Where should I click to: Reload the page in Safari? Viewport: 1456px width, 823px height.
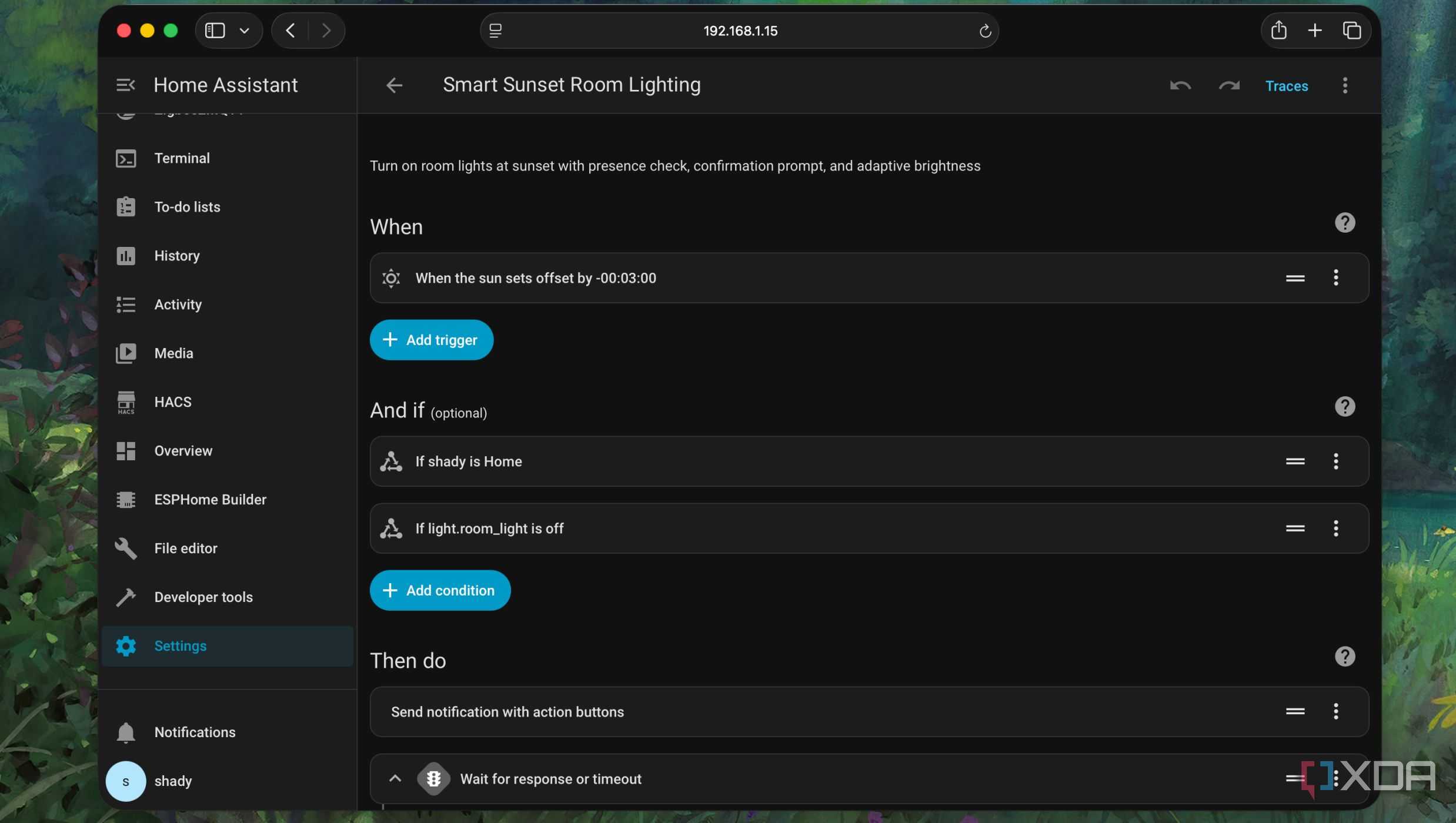[x=985, y=31]
